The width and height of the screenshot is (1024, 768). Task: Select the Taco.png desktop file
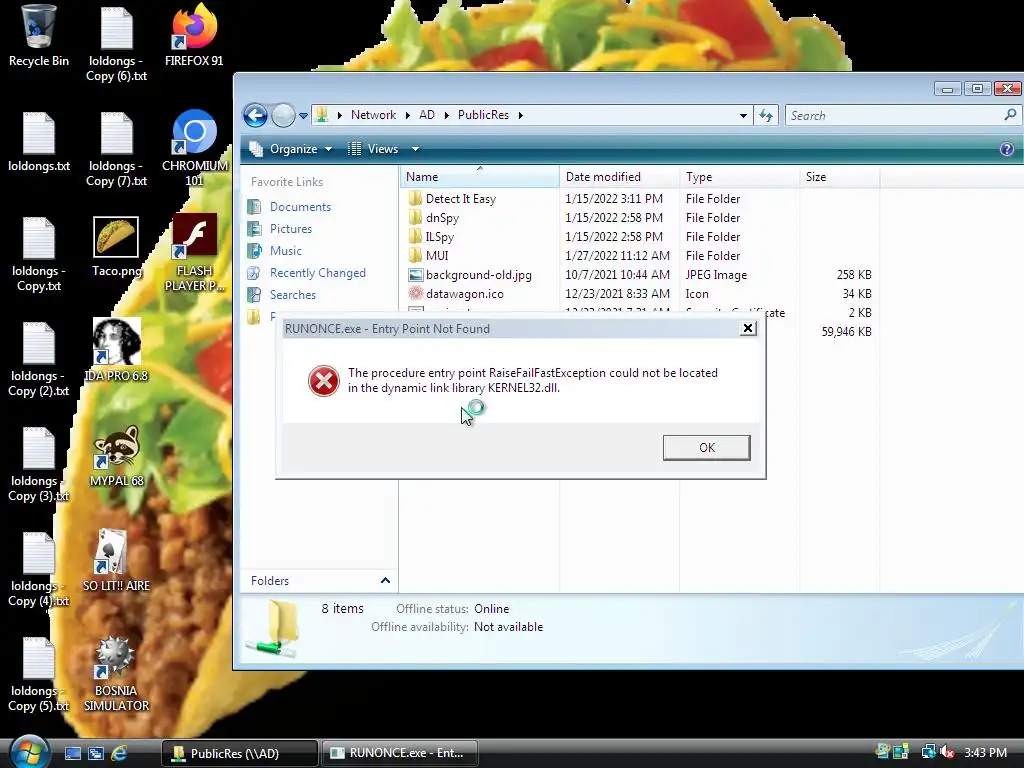click(x=116, y=247)
